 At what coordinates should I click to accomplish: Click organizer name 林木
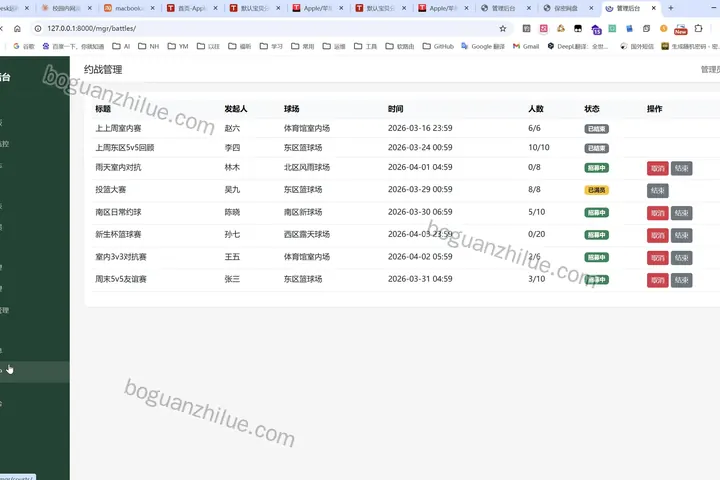232,168
